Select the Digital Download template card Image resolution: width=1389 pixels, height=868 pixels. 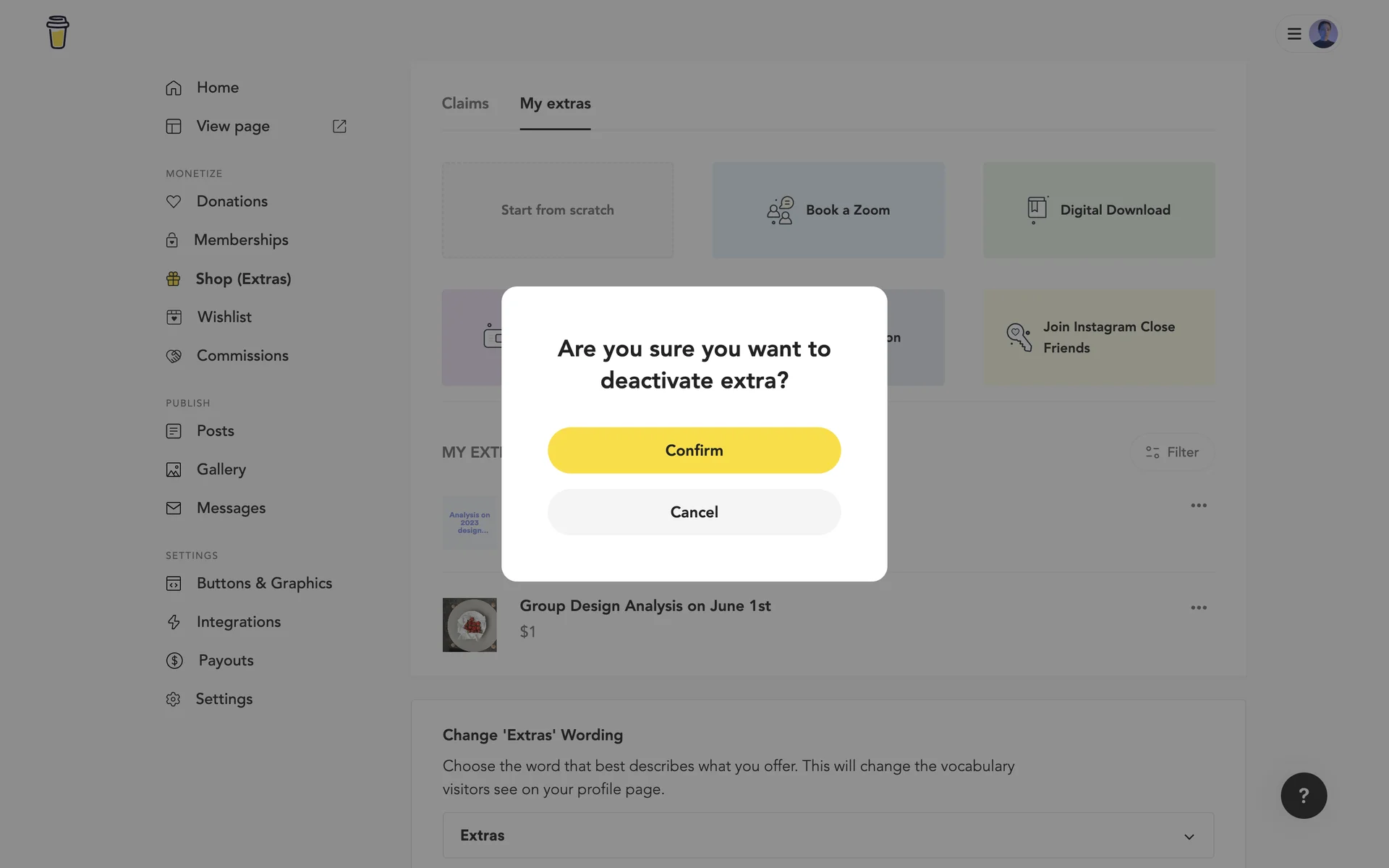coord(1098,210)
